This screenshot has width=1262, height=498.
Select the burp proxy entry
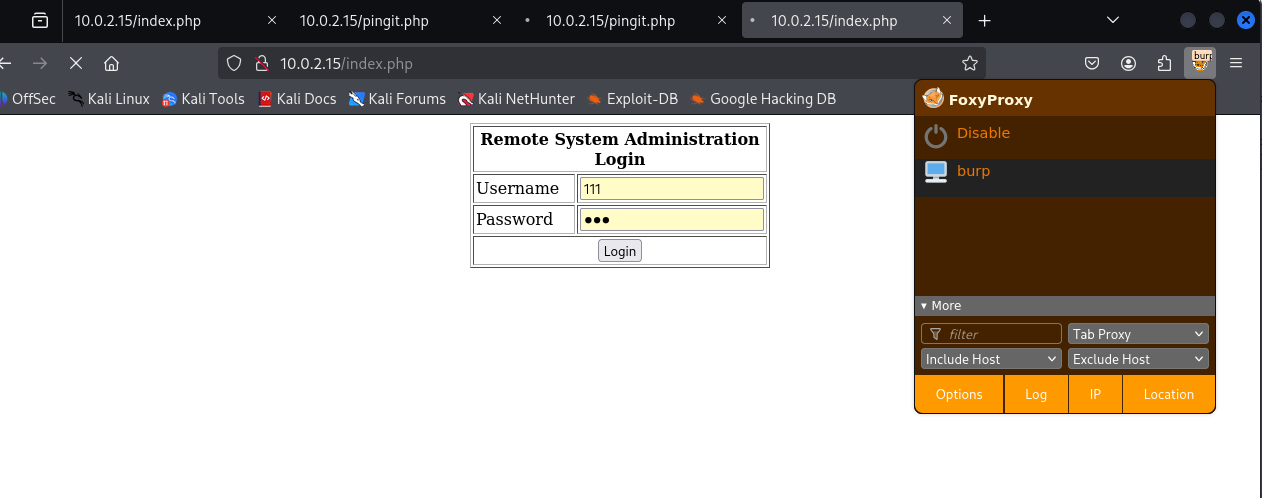click(x=973, y=172)
